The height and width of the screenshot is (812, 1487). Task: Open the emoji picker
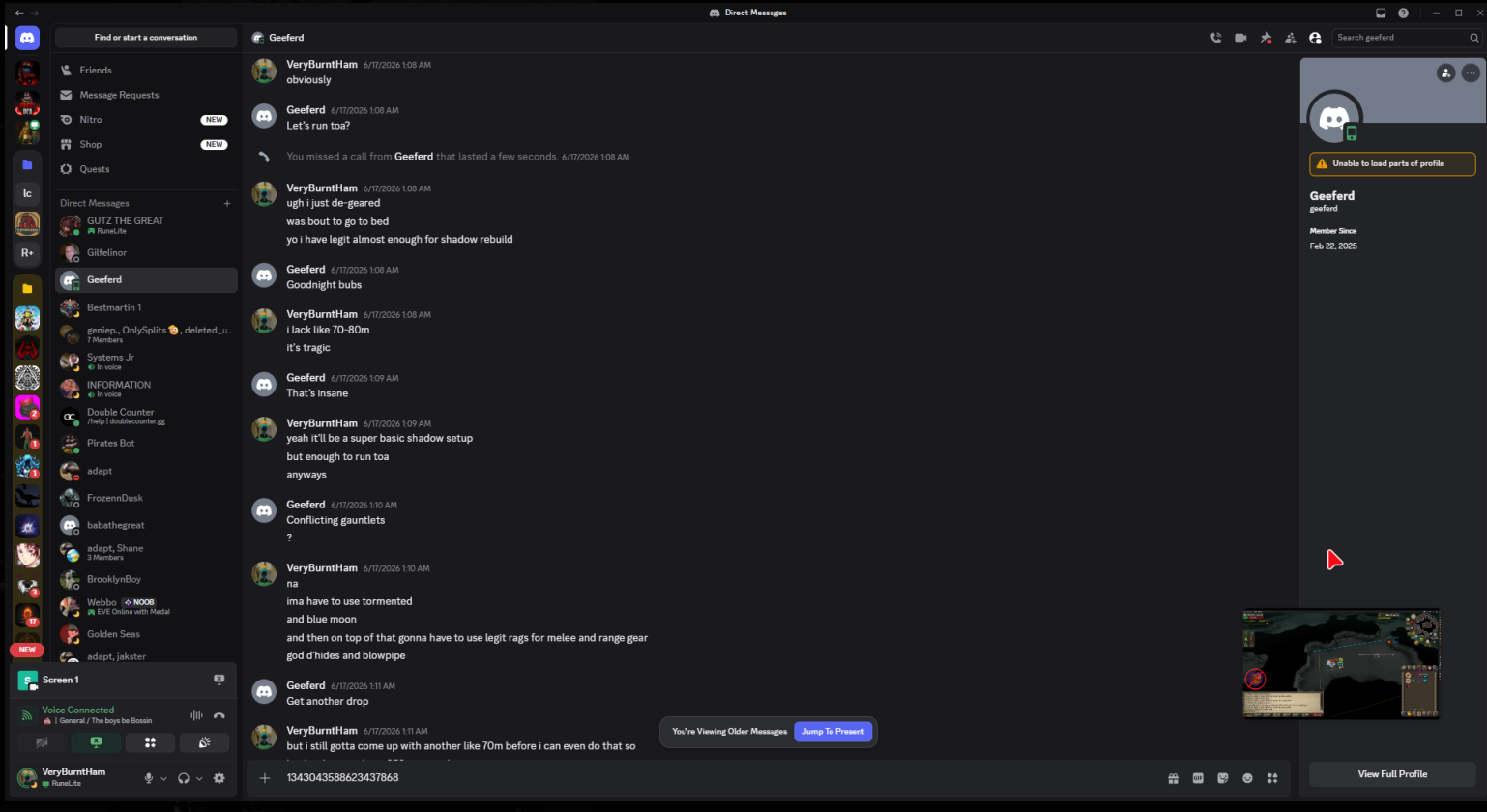pos(1247,778)
